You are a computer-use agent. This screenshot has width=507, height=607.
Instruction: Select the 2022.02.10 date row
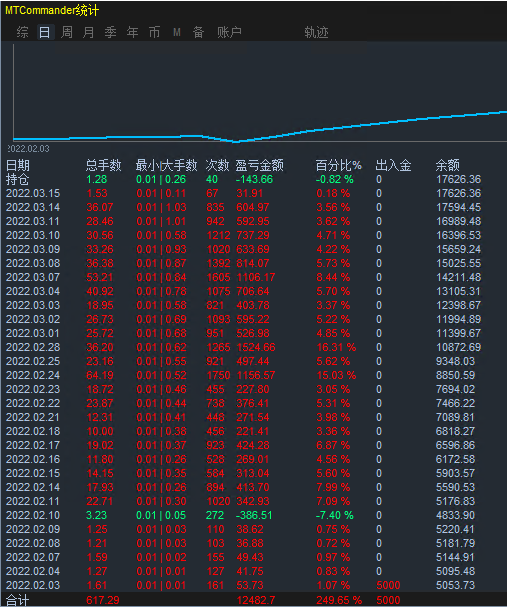(33, 515)
